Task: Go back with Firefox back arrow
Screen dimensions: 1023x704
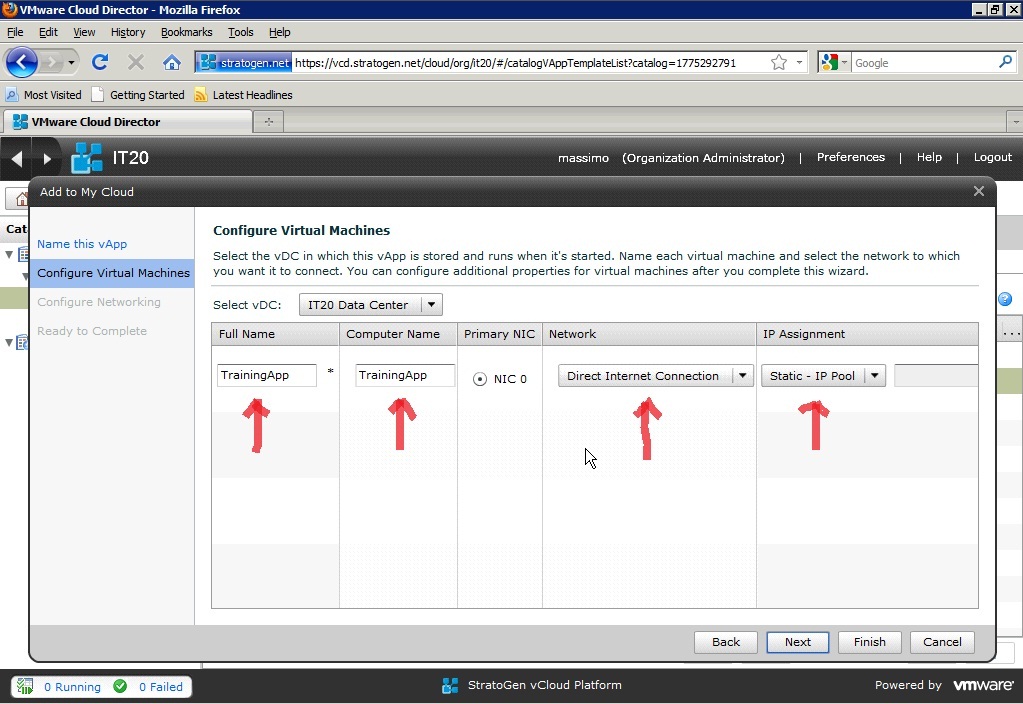Action: [x=22, y=63]
